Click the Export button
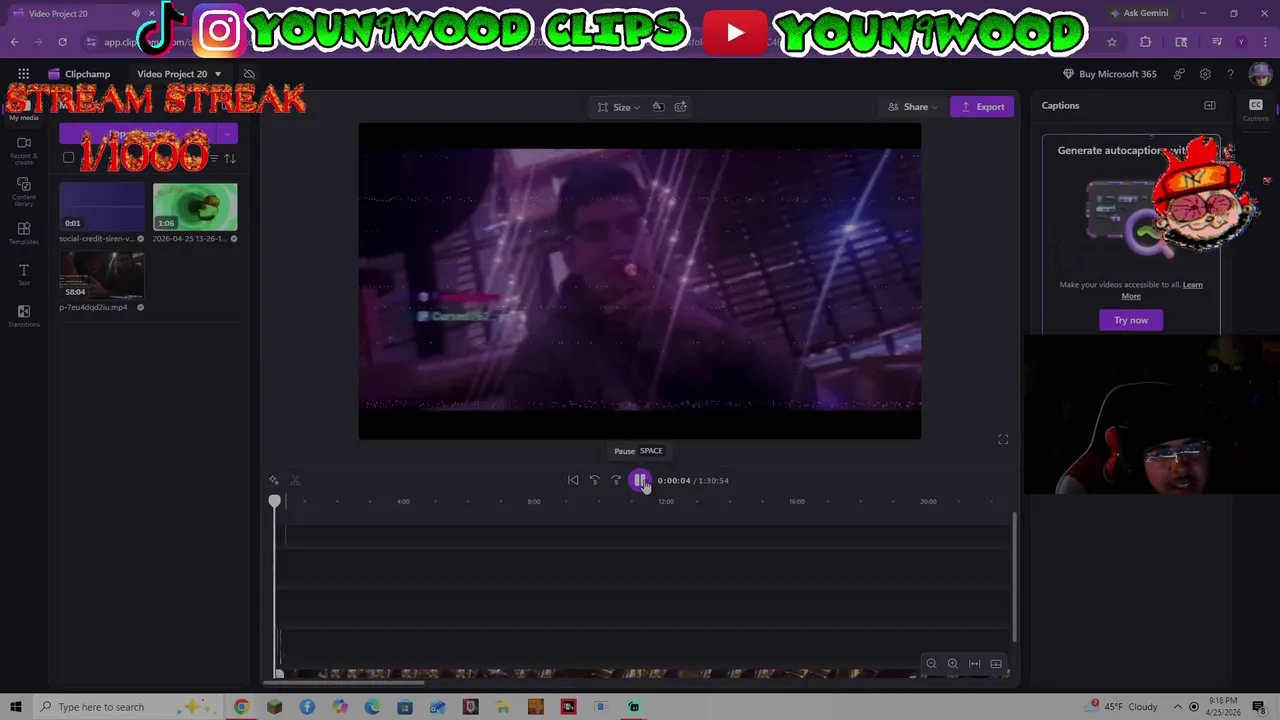Image resolution: width=1280 pixels, height=720 pixels. [982, 107]
